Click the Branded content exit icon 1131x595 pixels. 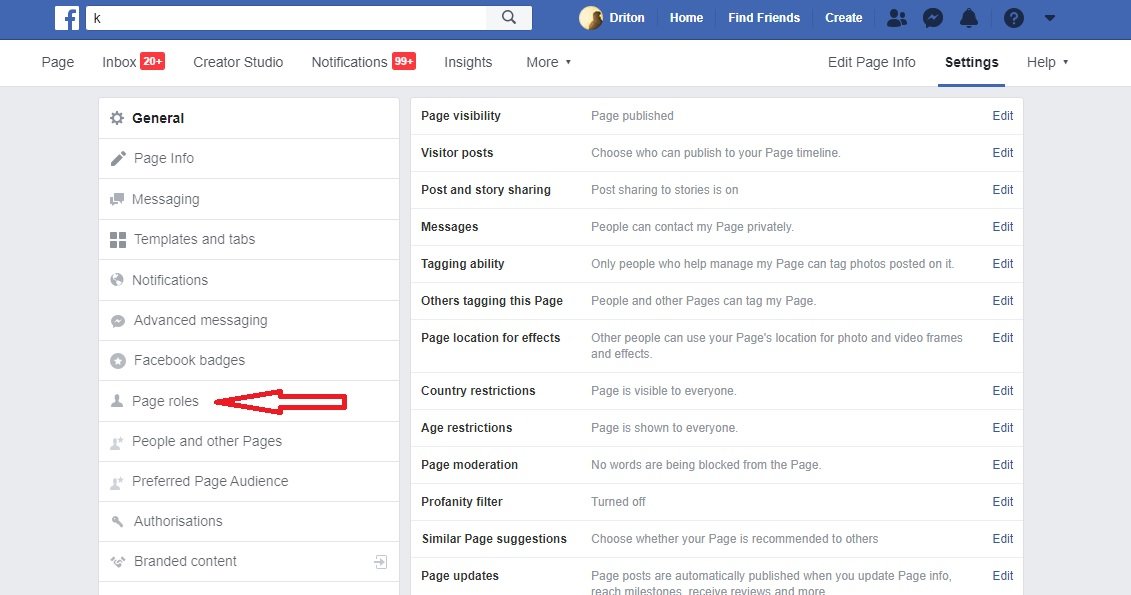point(380,562)
